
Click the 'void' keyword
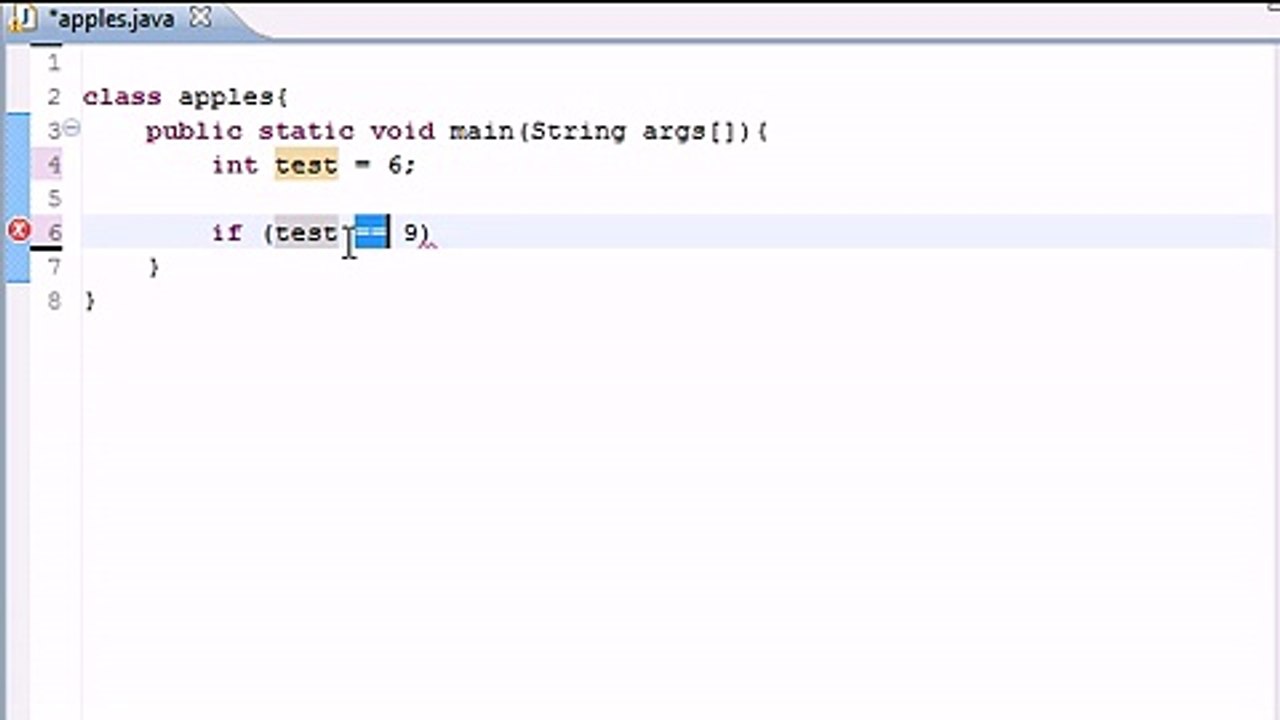(402, 131)
